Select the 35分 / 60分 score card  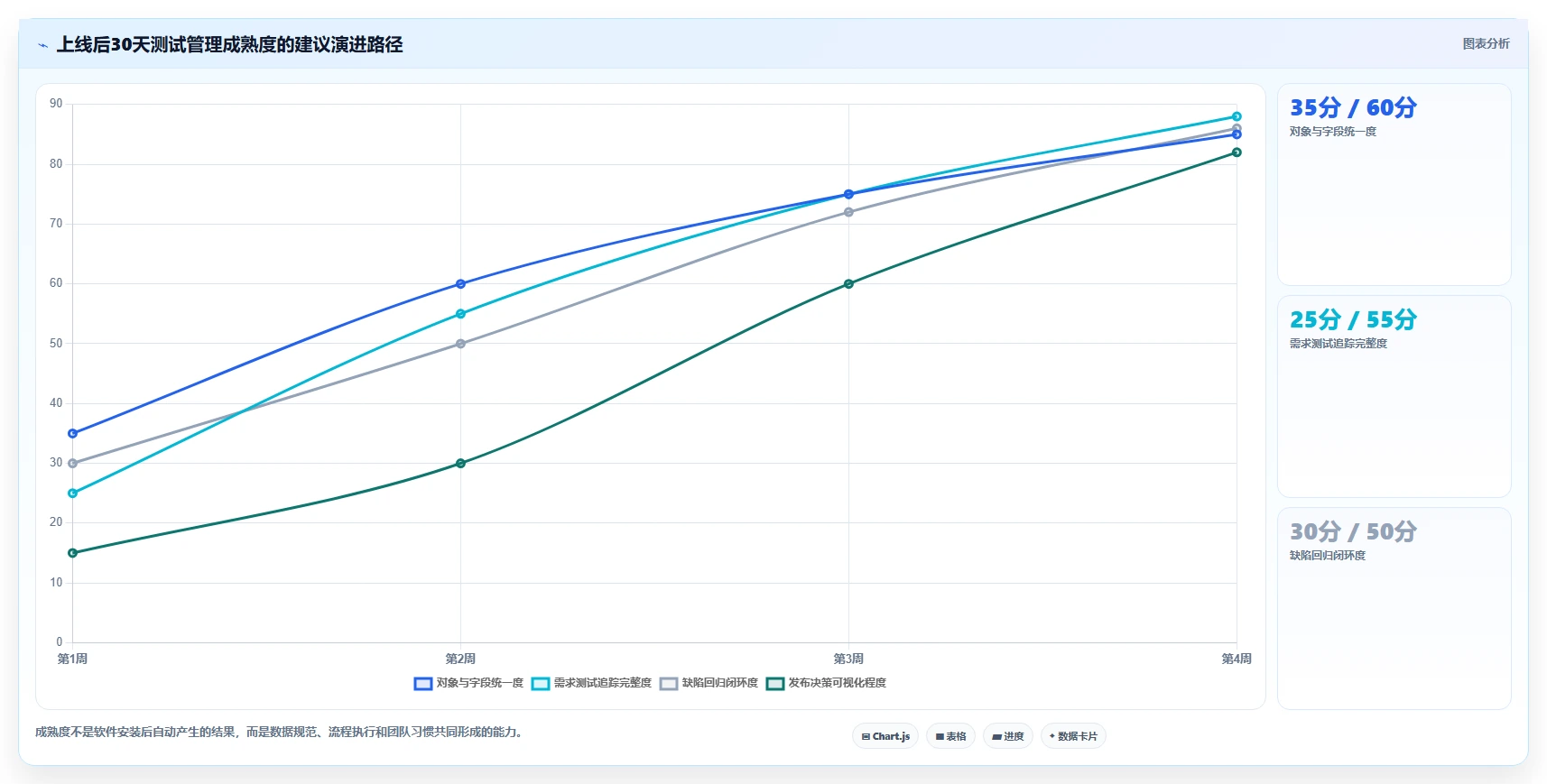pos(1394,185)
